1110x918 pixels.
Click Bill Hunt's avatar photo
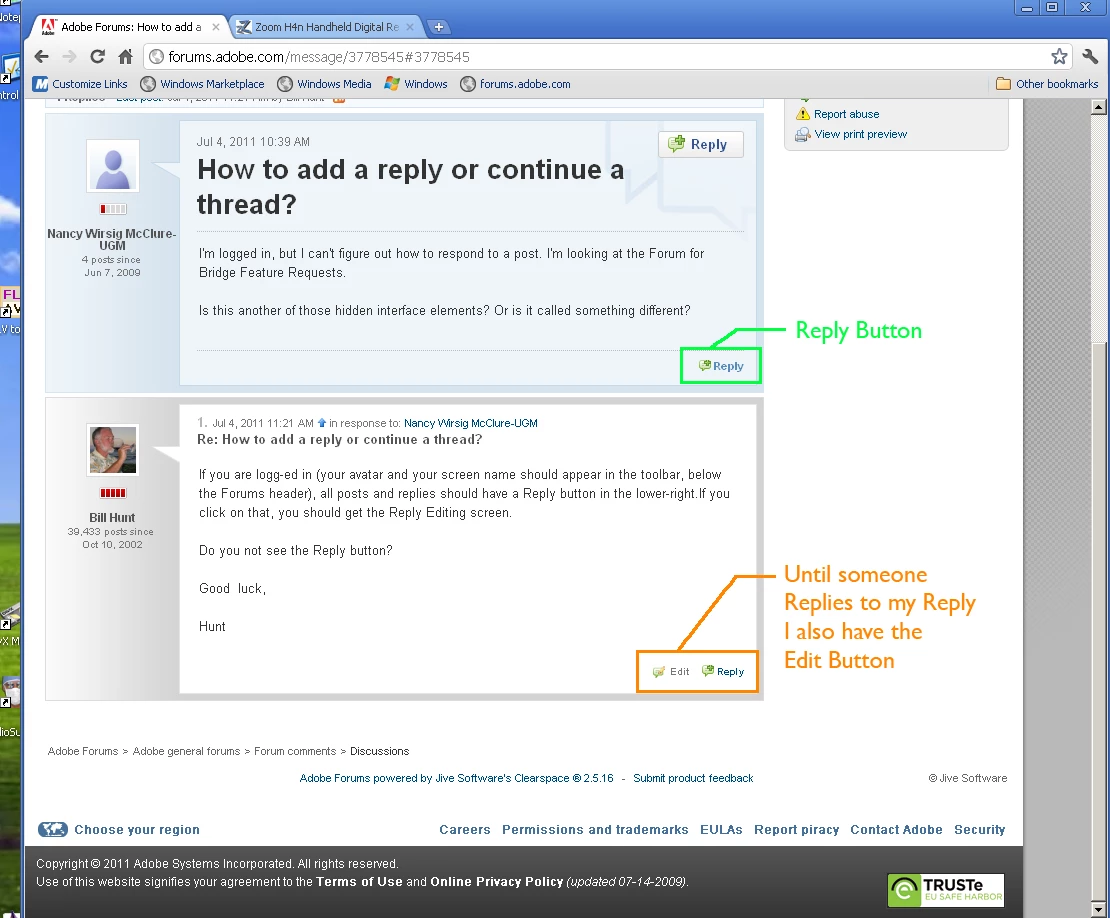point(113,450)
